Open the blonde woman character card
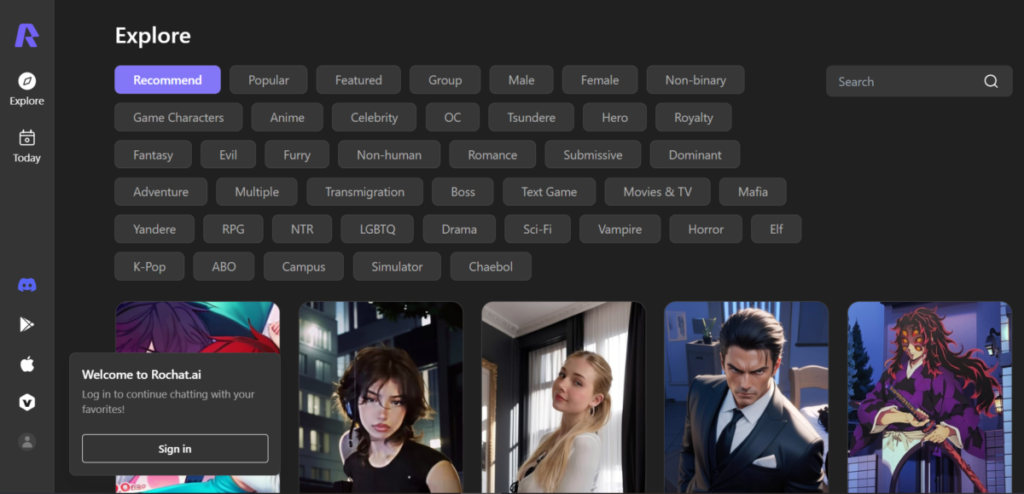This screenshot has width=1024, height=494. coord(563,397)
